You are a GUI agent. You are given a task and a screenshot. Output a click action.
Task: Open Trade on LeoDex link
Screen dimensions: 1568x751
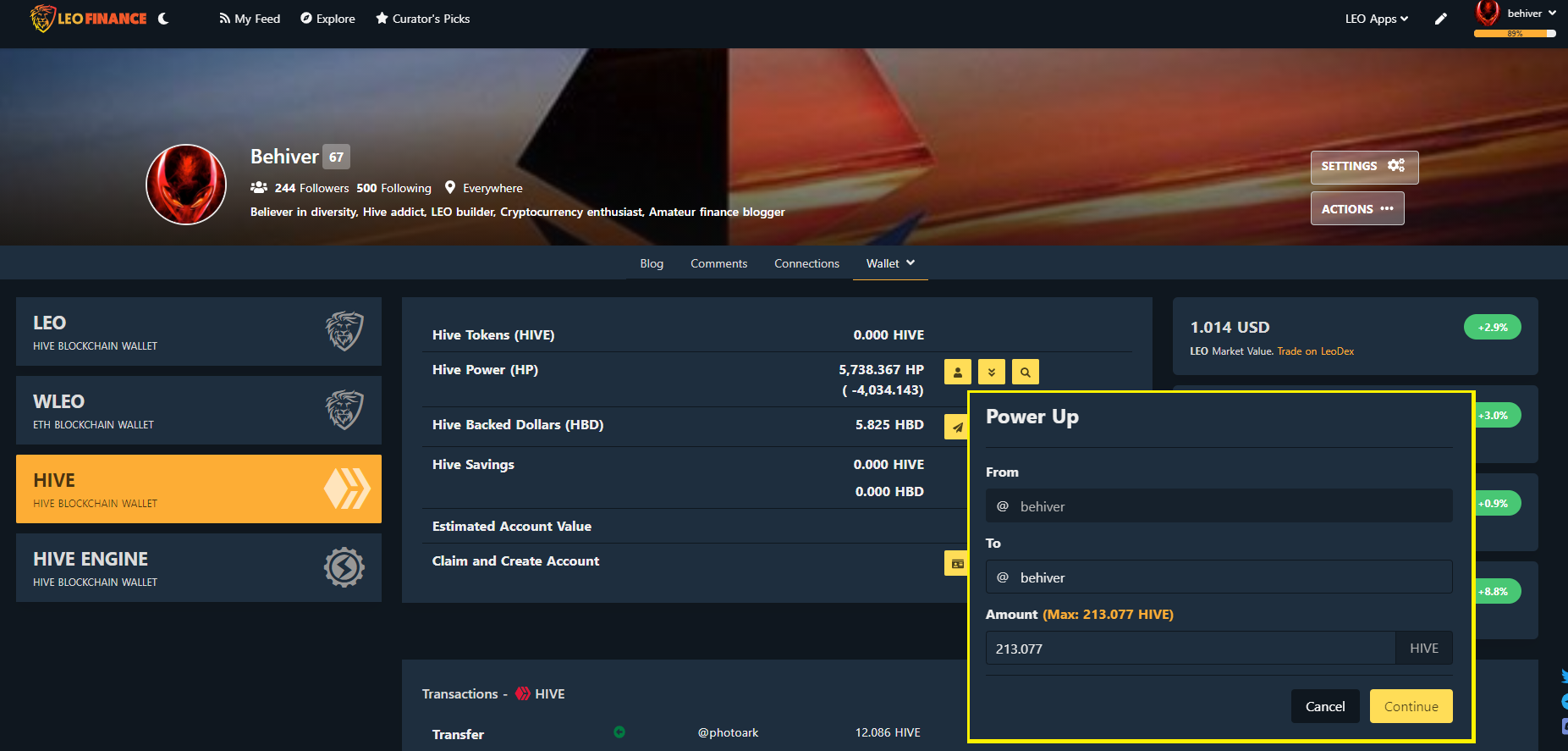(x=1315, y=351)
